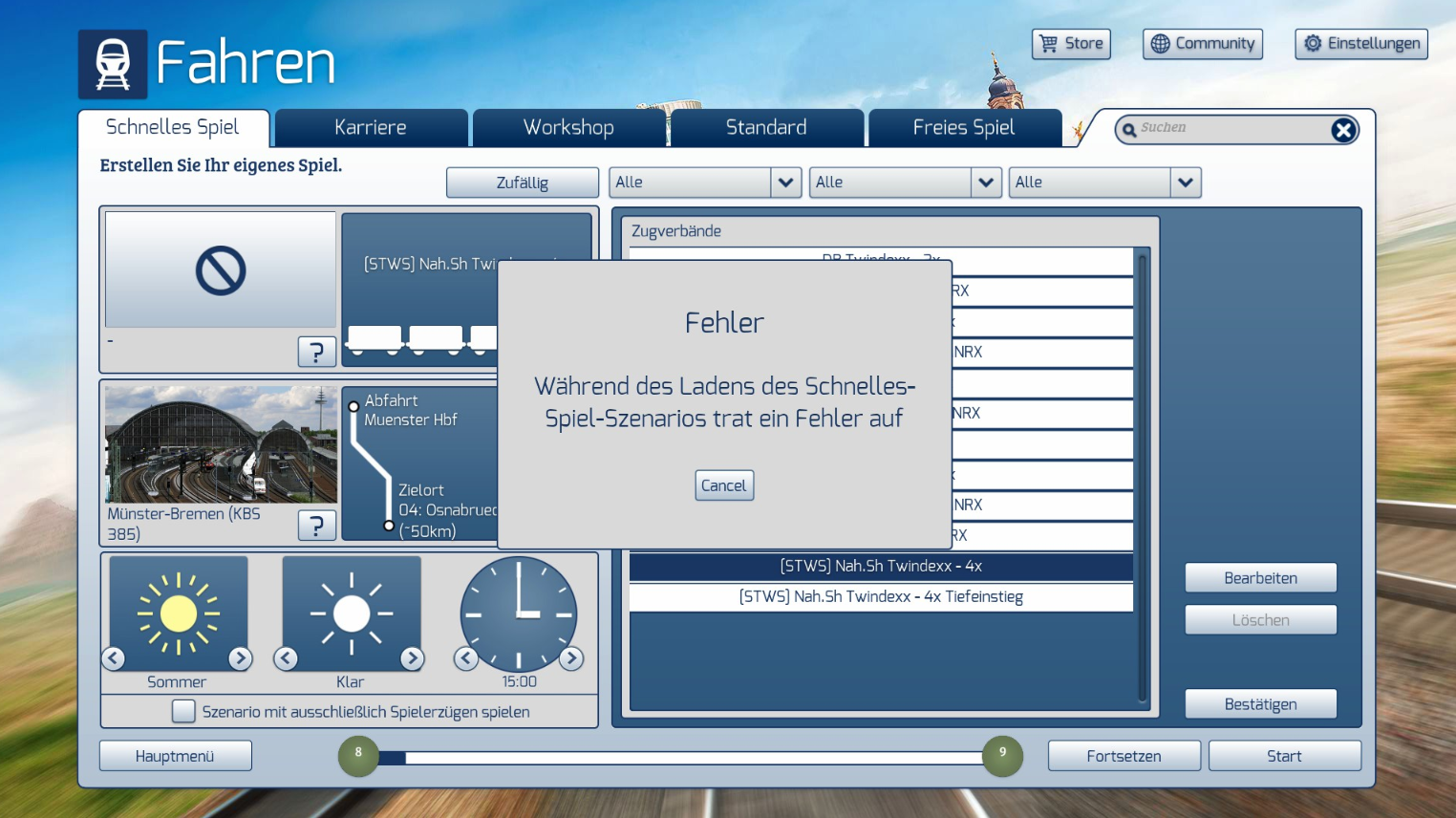Click the empty locomotive preview thumbnail
Screen dimensions: 1456x818
[x=221, y=269]
